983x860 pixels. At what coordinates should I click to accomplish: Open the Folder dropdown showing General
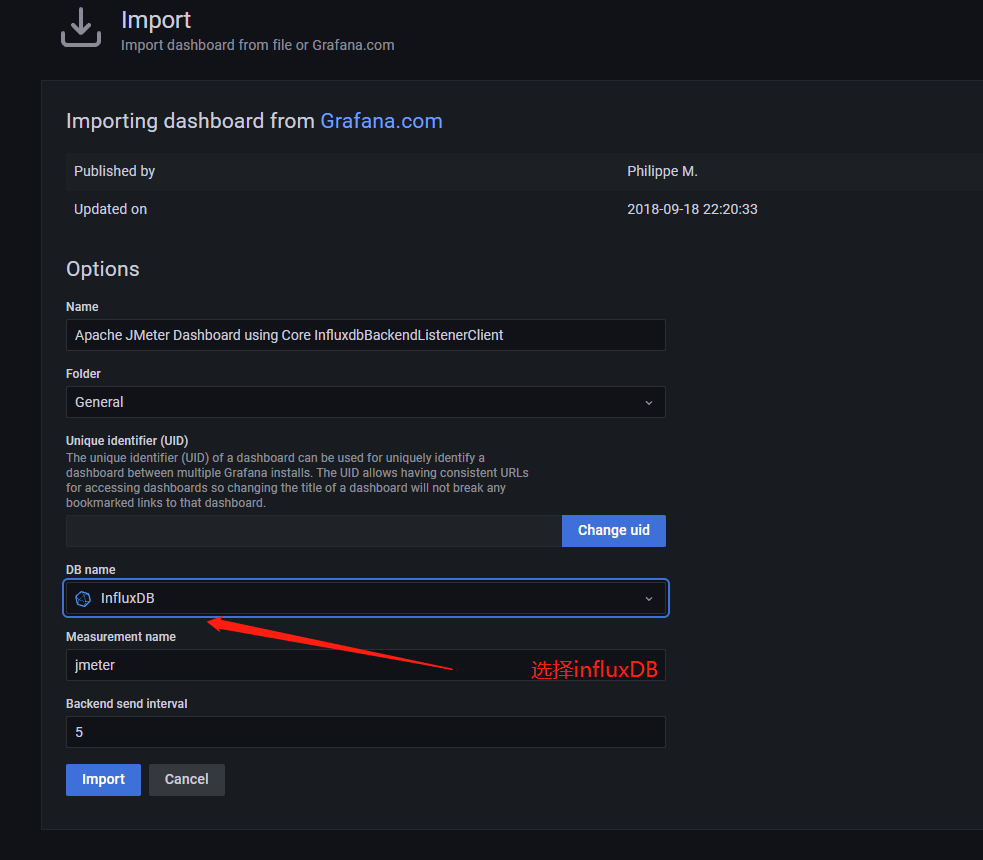pos(365,402)
